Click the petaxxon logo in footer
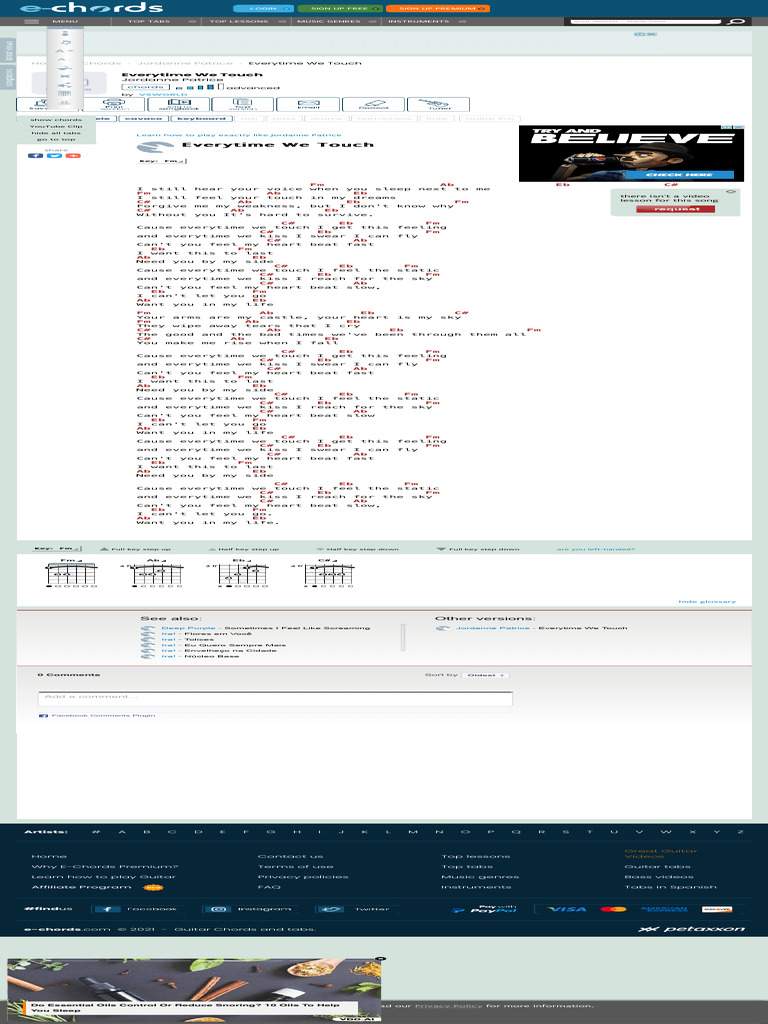768x1024 pixels. (x=692, y=929)
